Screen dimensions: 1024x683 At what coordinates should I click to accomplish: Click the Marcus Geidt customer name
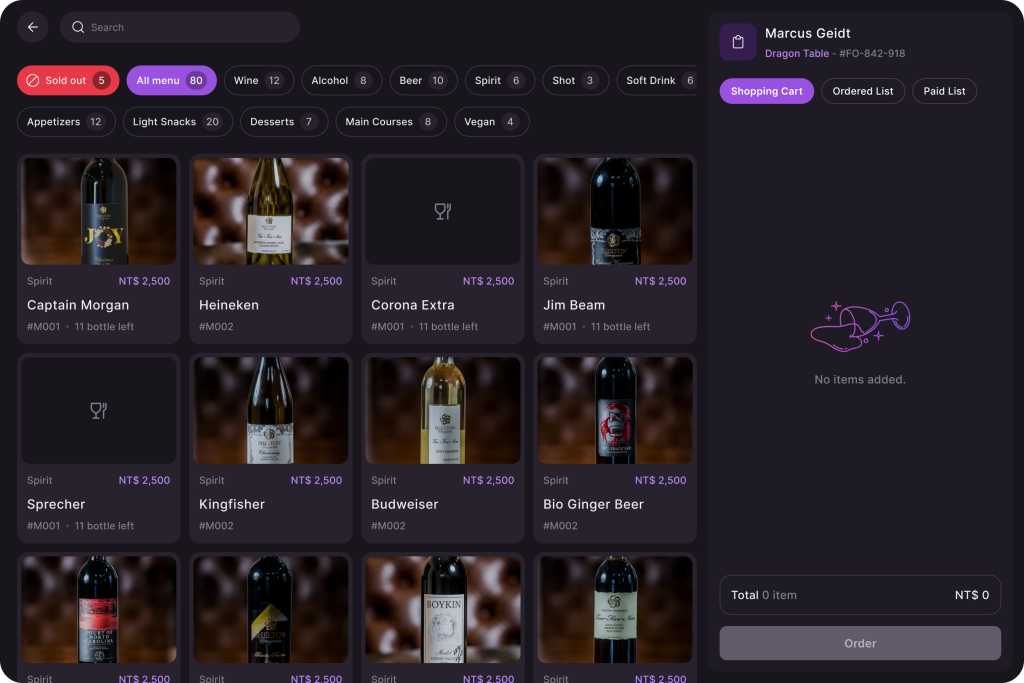(807, 33)
